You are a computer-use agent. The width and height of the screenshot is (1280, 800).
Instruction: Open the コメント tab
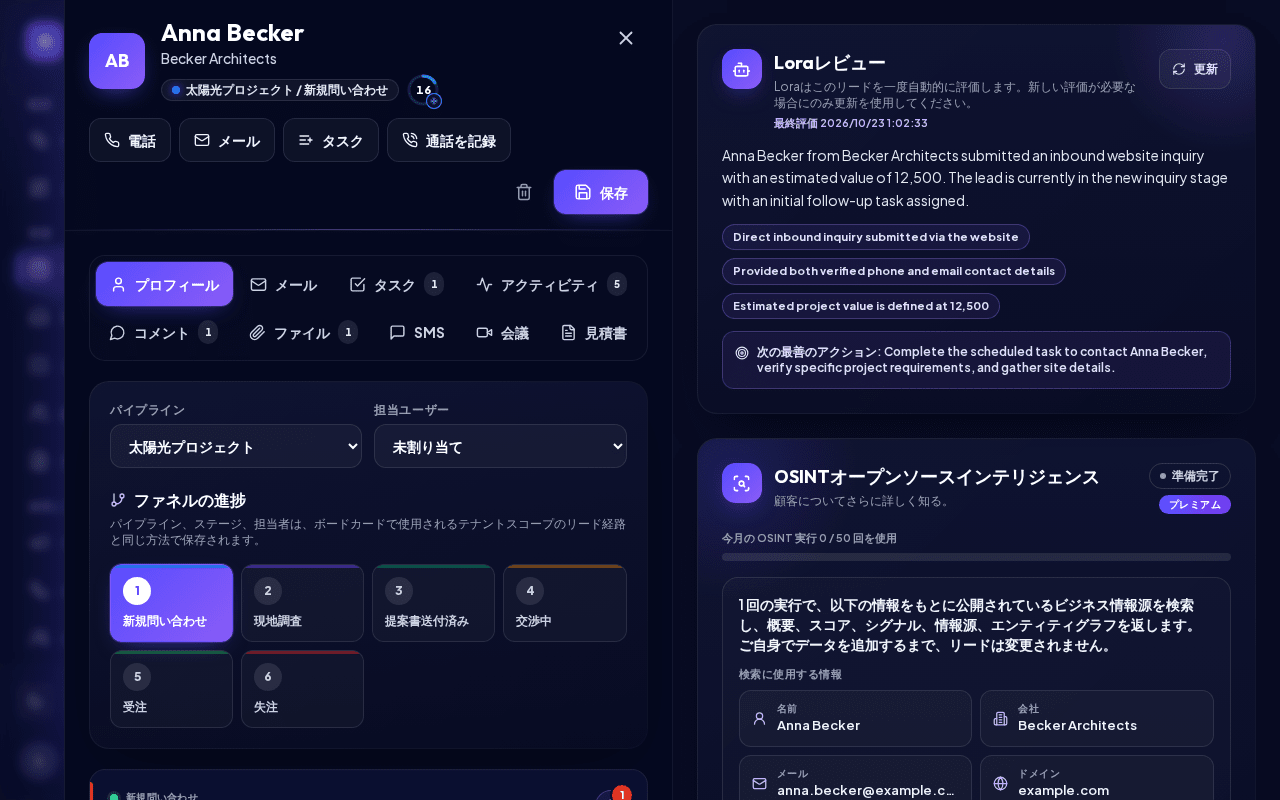pos(163,332)
